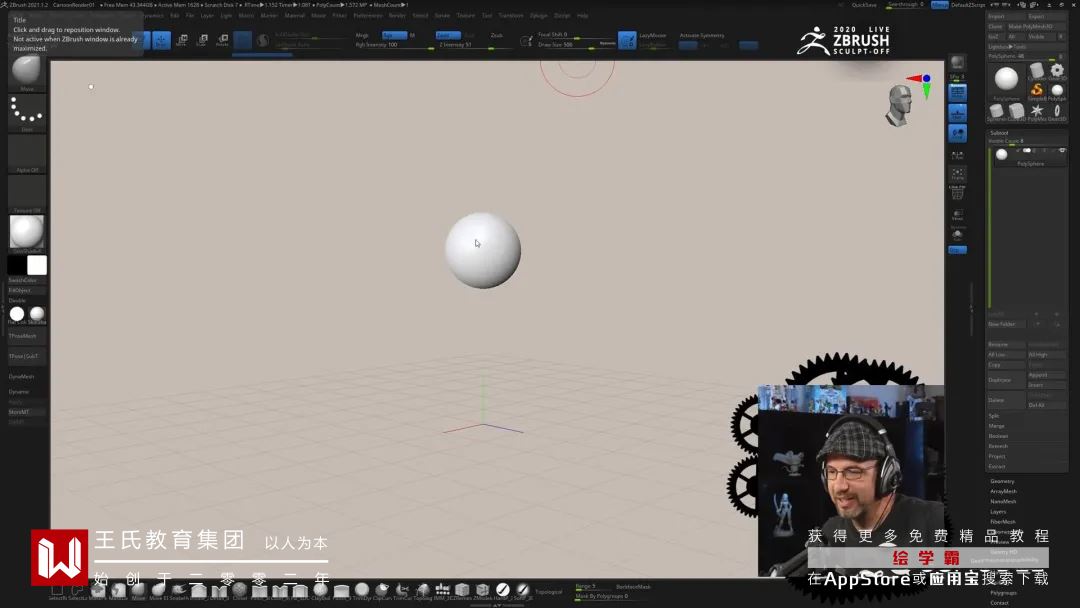The image size is (1080, 608).
Task: Select the Ring3D tool icon
Action: [1057, 112]
